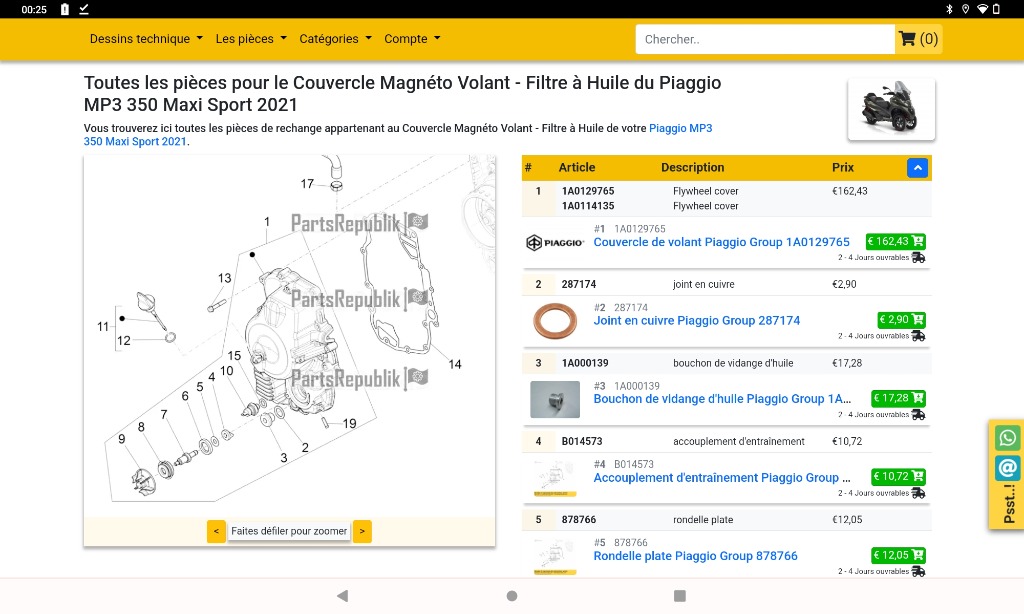Select article 1A000139 table row
The height and width of the screenshot is (614, 1024).
pyautogui.click(x=726, y=363)
